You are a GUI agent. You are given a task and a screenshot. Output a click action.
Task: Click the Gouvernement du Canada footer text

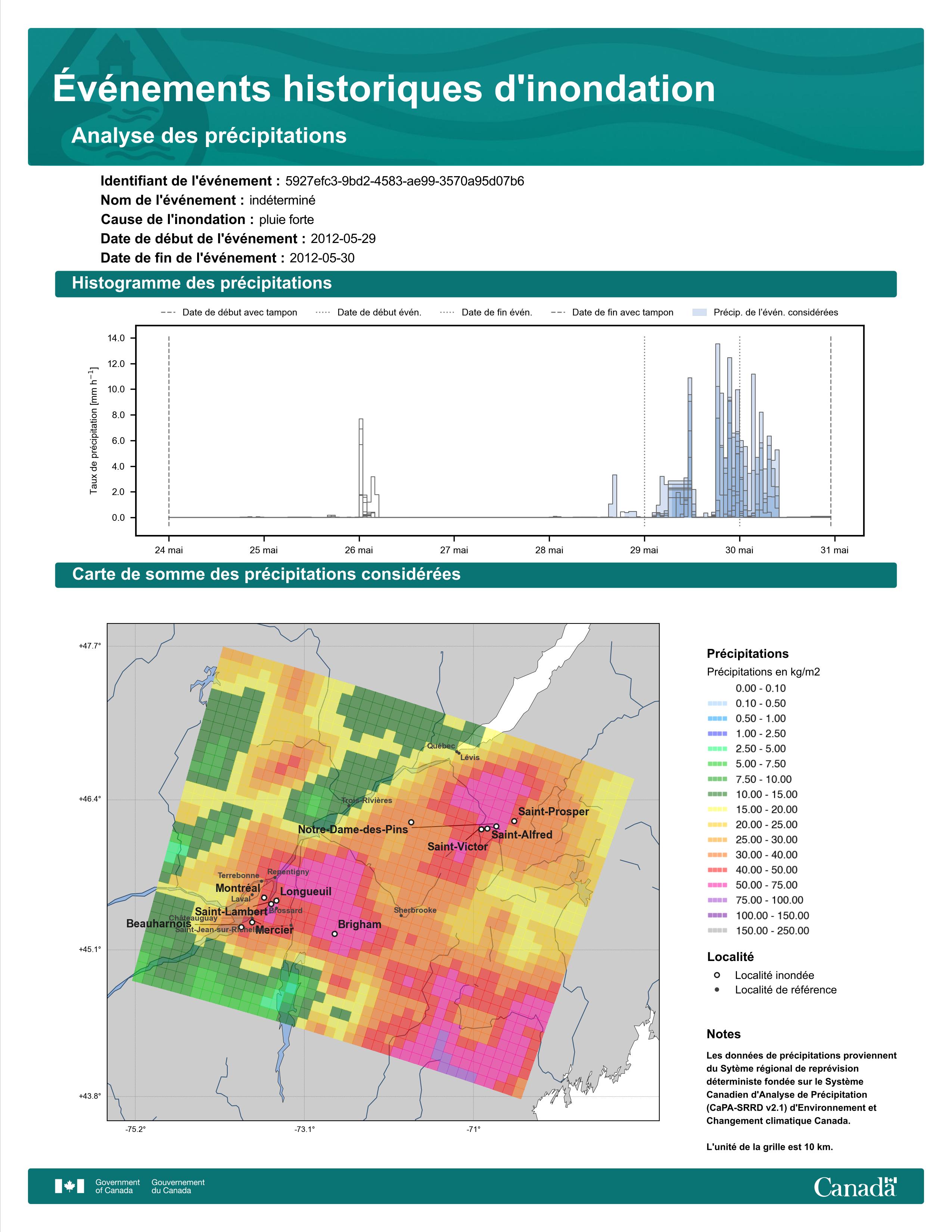pyautogui.click(x=178, y=1186)
